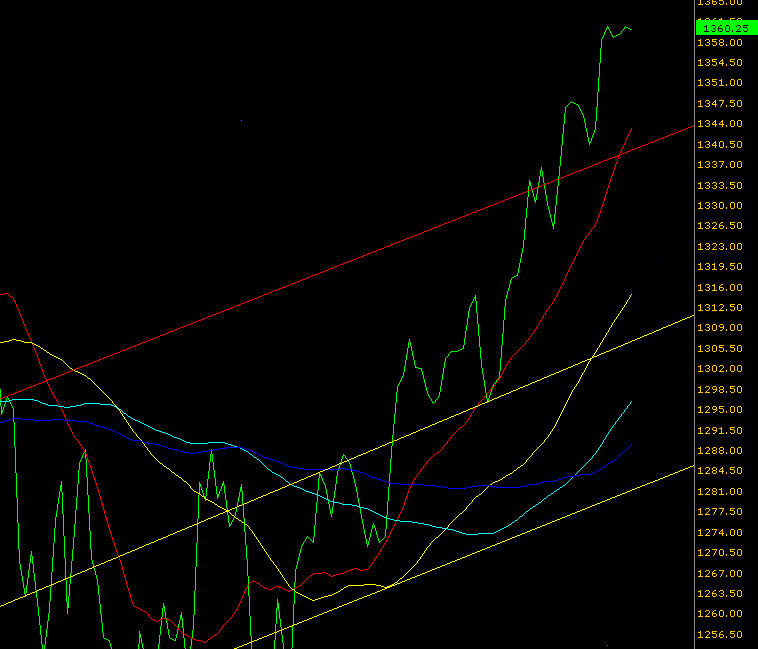Click the 1281.00 price axis label
The image size is (758, 649).
(720, 491)
